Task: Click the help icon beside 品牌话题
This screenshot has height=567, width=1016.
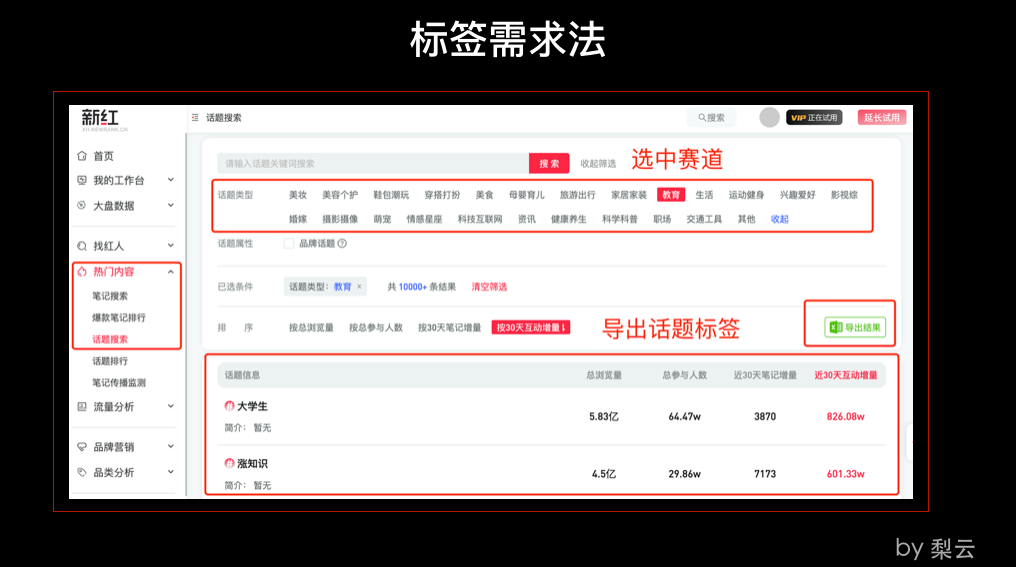Action: 342,244
